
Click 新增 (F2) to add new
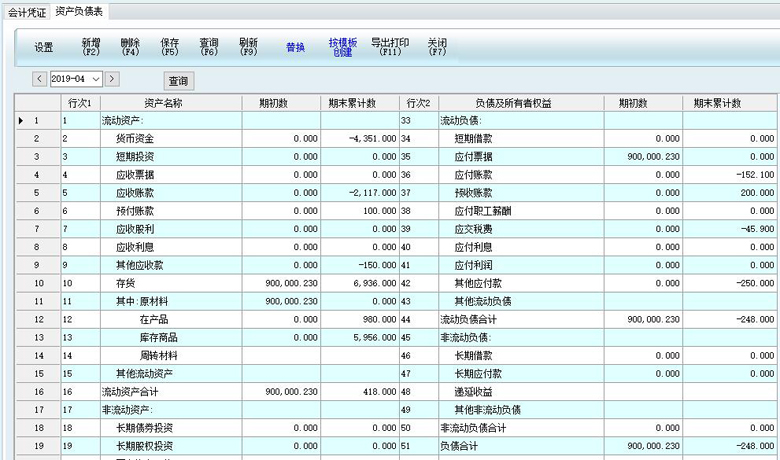tap(91, 47)
